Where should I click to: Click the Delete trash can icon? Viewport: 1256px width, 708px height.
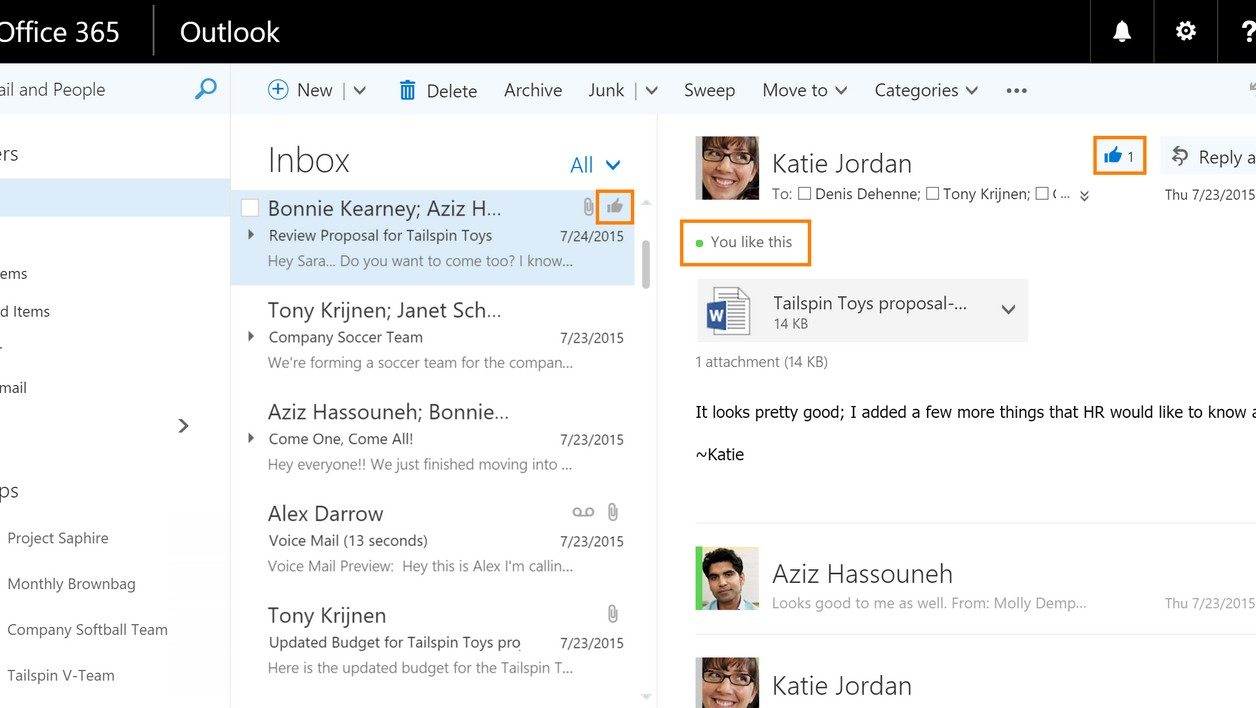pyautogui.click(x=408, y=90)
